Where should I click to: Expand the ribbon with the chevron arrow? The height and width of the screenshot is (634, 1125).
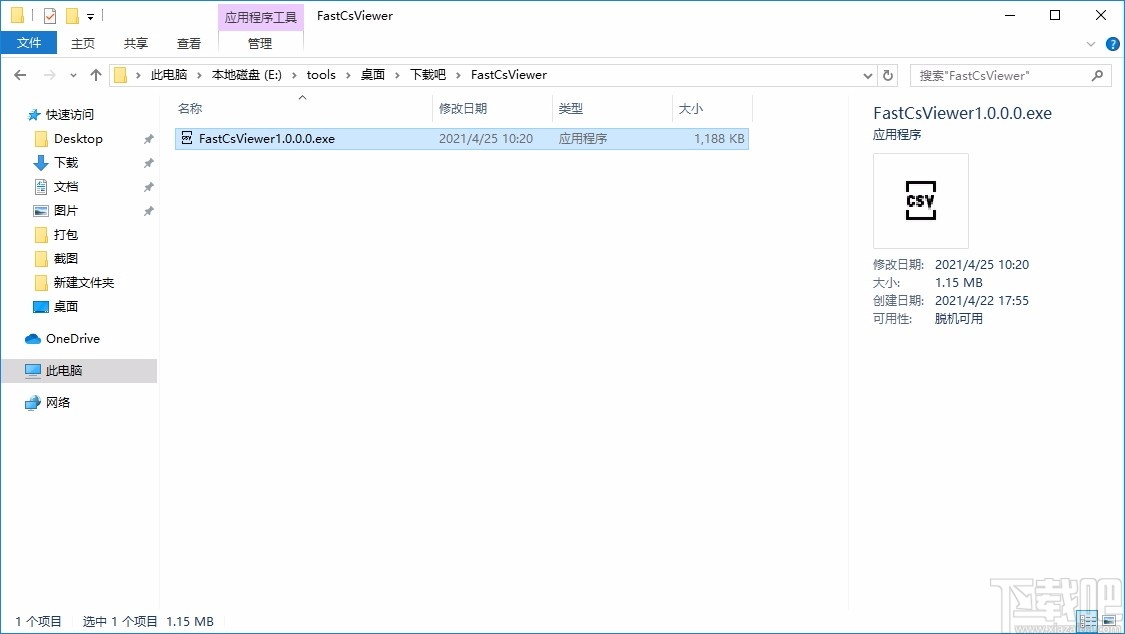(x=1091, y=43)
